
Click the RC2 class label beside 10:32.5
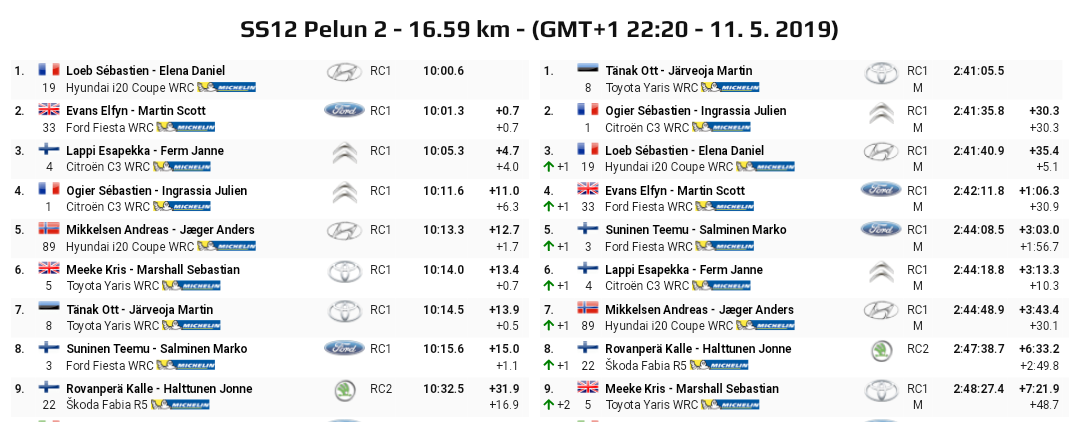[381, 389]
